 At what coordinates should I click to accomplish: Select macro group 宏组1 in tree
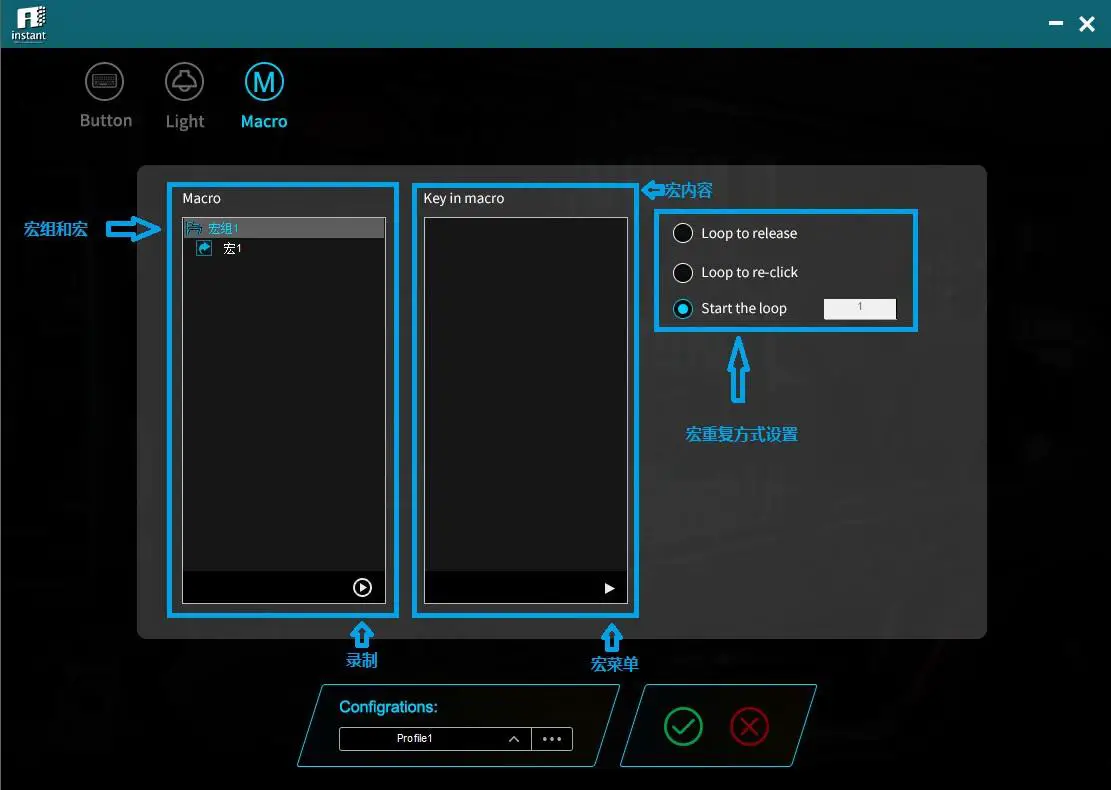[283, 228]
